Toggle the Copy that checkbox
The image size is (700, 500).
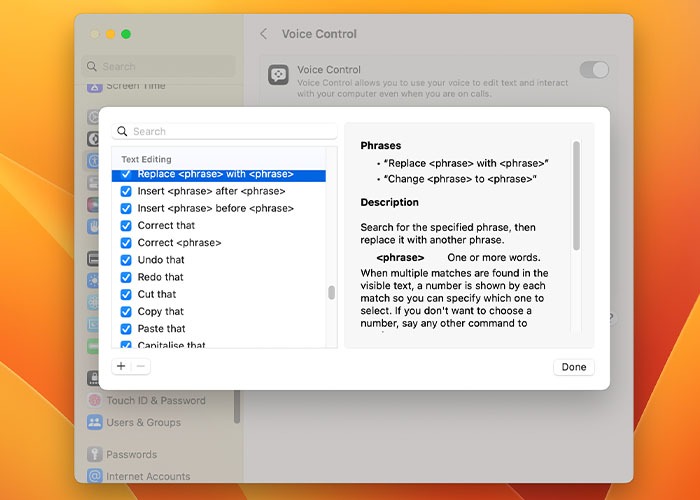click(x=126, y=312)
